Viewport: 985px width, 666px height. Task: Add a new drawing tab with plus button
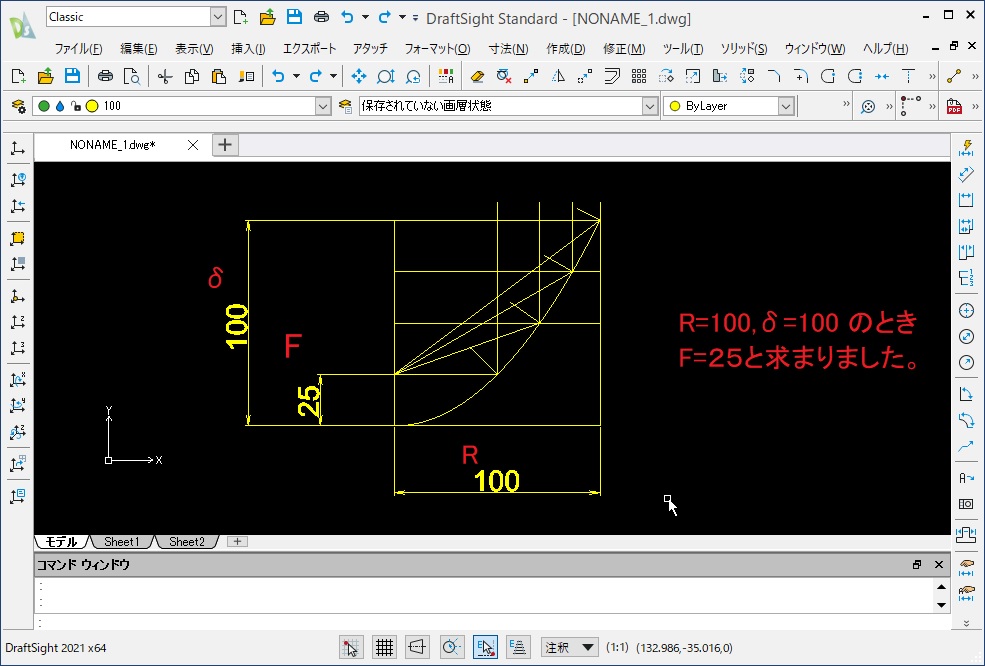225,145
